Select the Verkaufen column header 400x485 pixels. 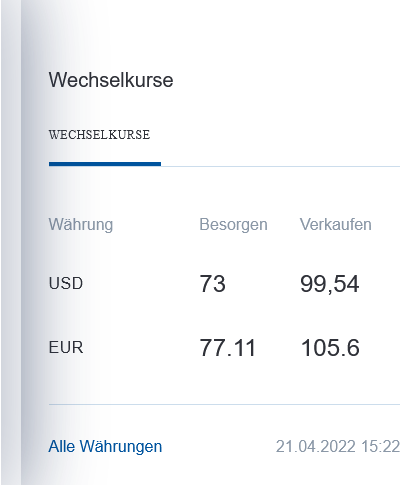click(x=336, y=224)
